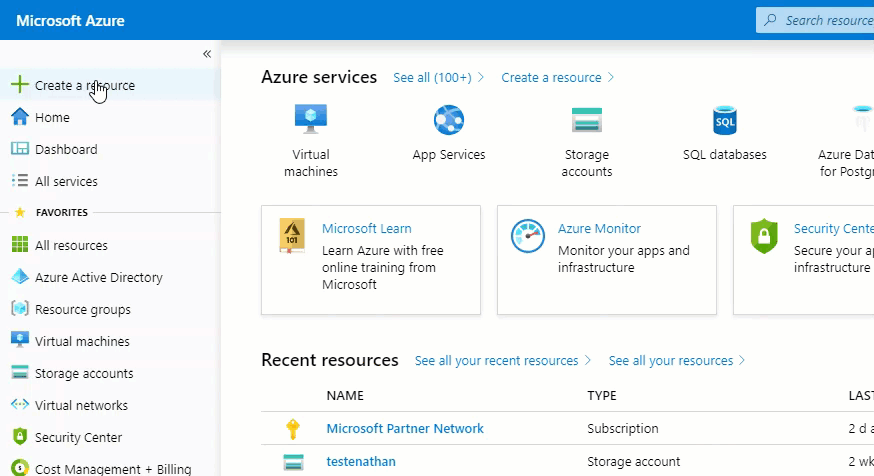Click Subscription type cell
The width and height of the screenshot is (874, 476).
[x=623, y=429]
